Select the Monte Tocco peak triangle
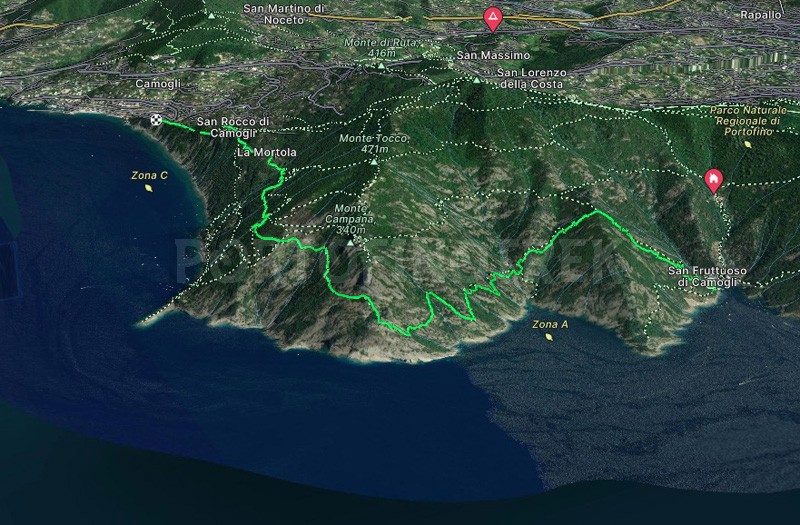 click(374, 162)
